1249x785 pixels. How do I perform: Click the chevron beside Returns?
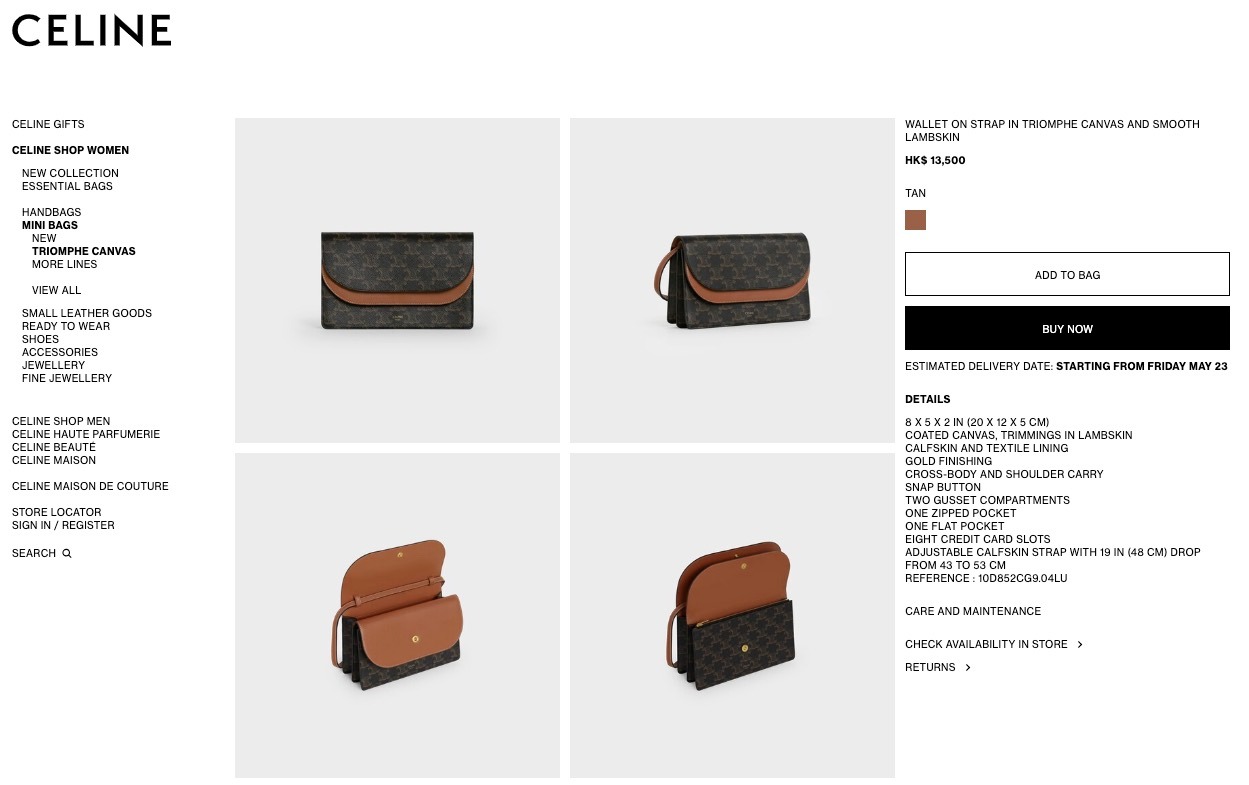pyautogui.click(x=968, y=667)
